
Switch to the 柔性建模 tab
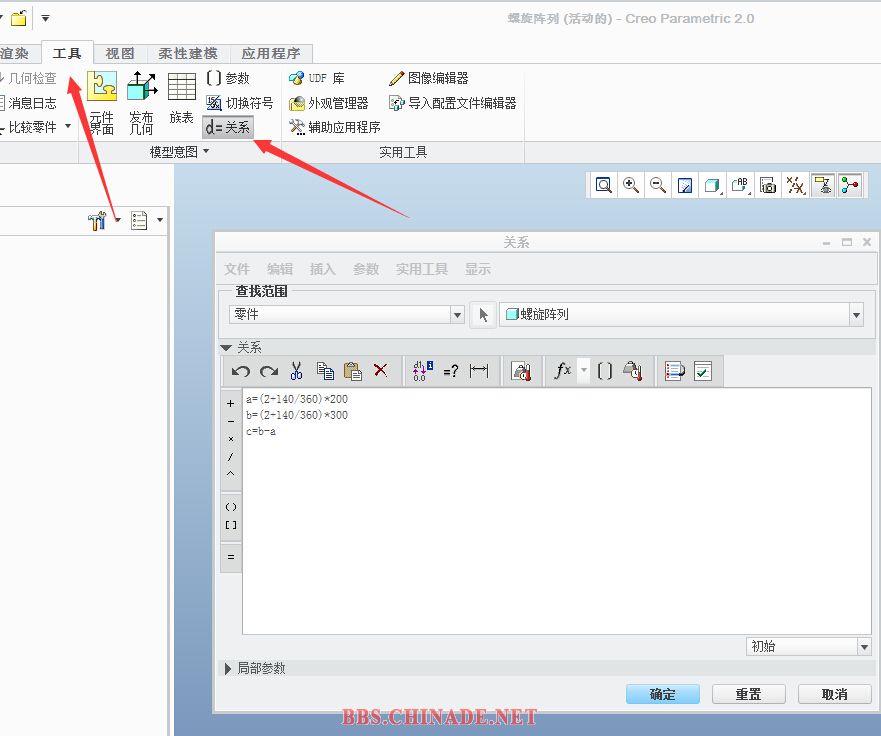pyautogui.click(x=188, y=54)
